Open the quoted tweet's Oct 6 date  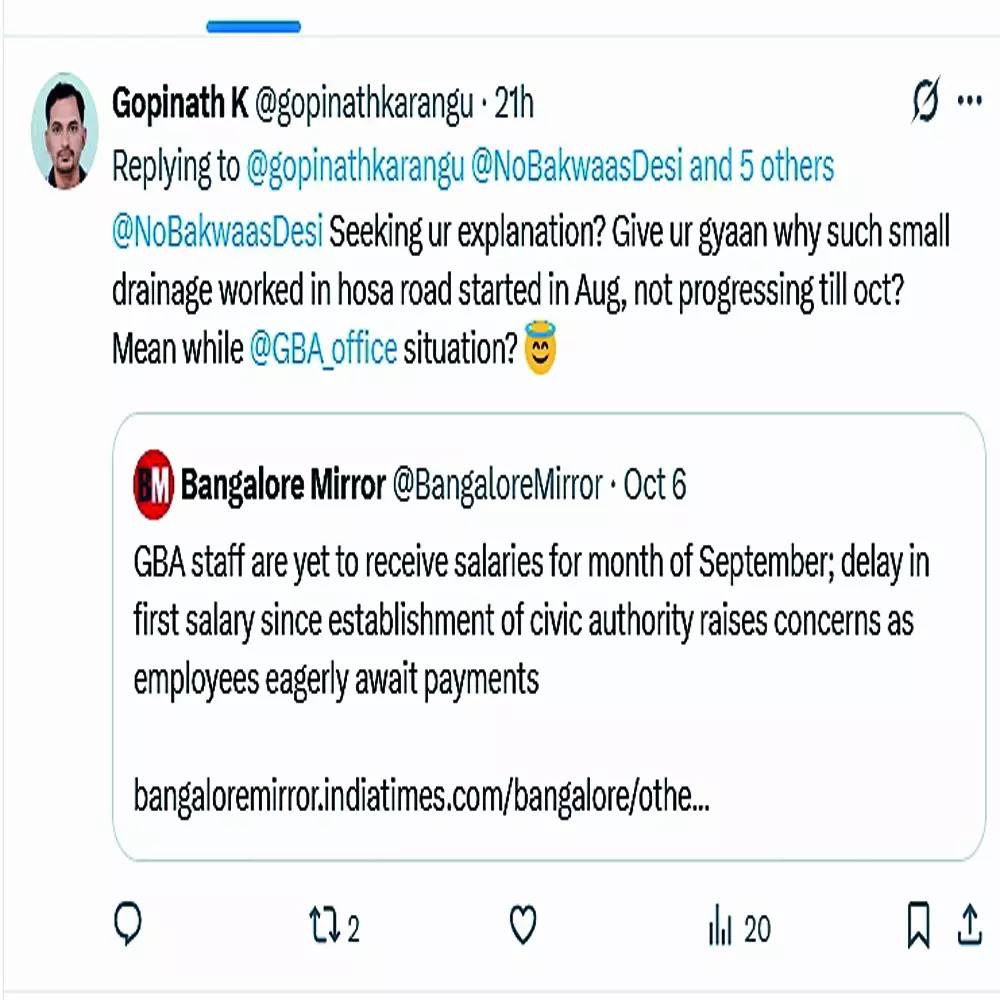click(654, 486)
